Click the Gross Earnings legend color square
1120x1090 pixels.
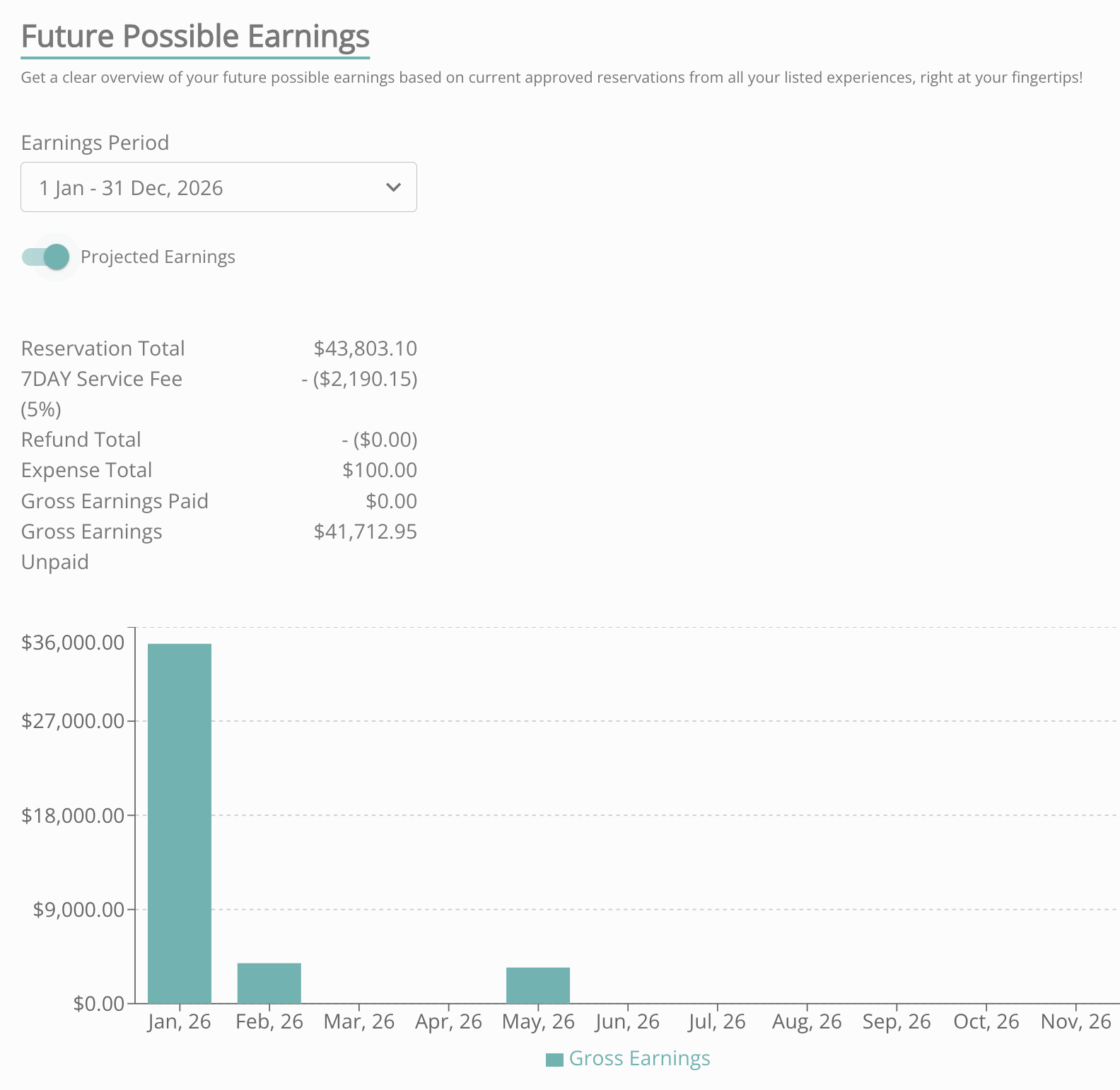[554, 1060]
